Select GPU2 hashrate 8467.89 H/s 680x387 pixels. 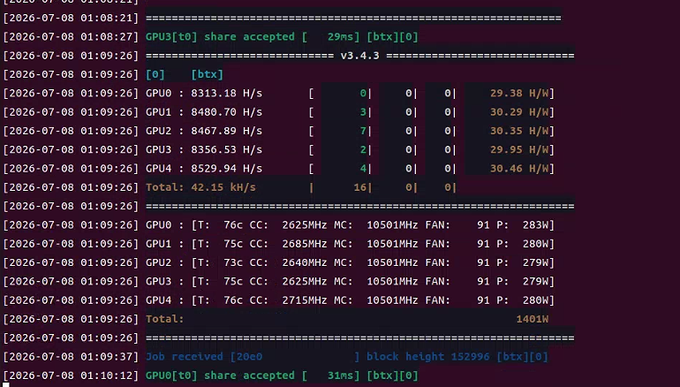coord(226,131)
